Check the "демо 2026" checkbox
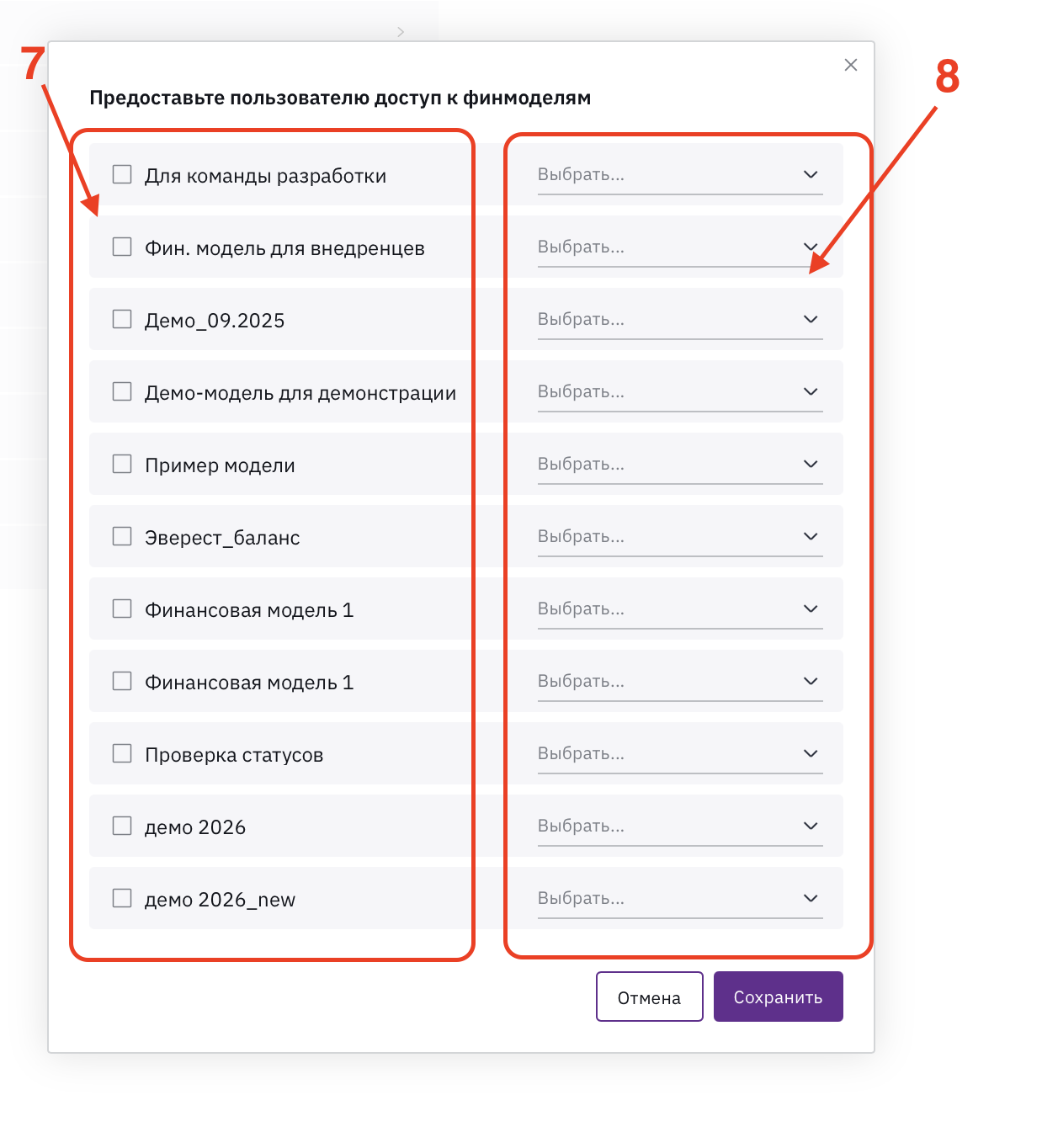This screenshot has width=1042, height=1148. point(122,826)
